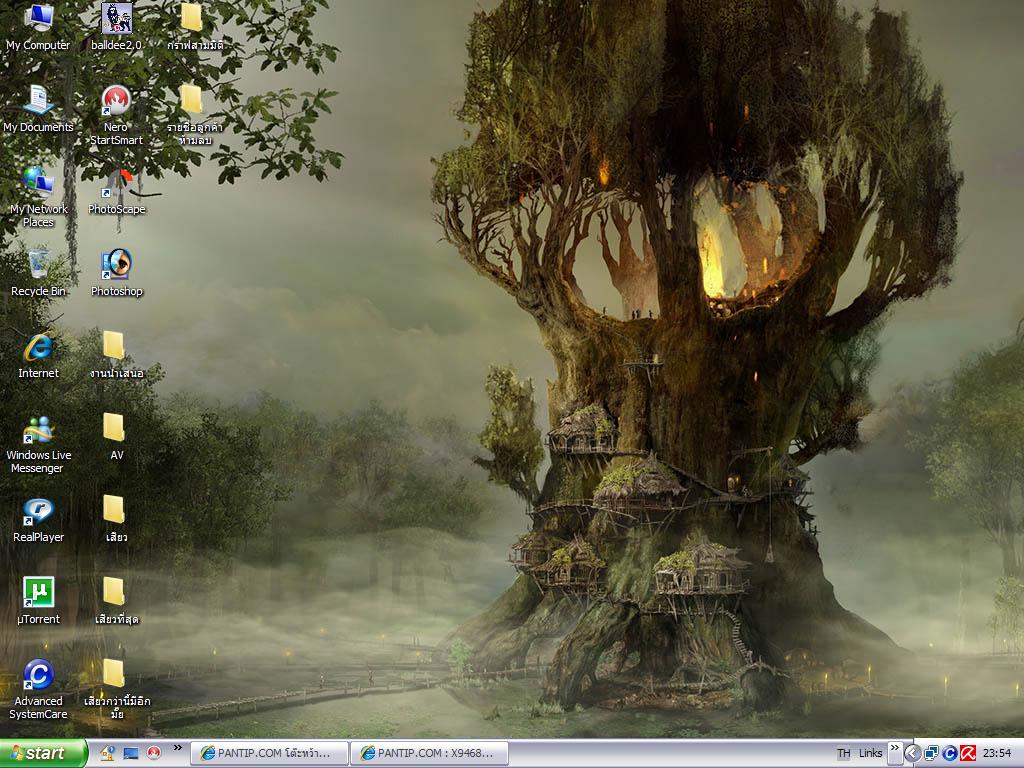Screen dimensions: 1024x768
Task: Click the first quick launch icon beside Start
Action: pos(108,753)
